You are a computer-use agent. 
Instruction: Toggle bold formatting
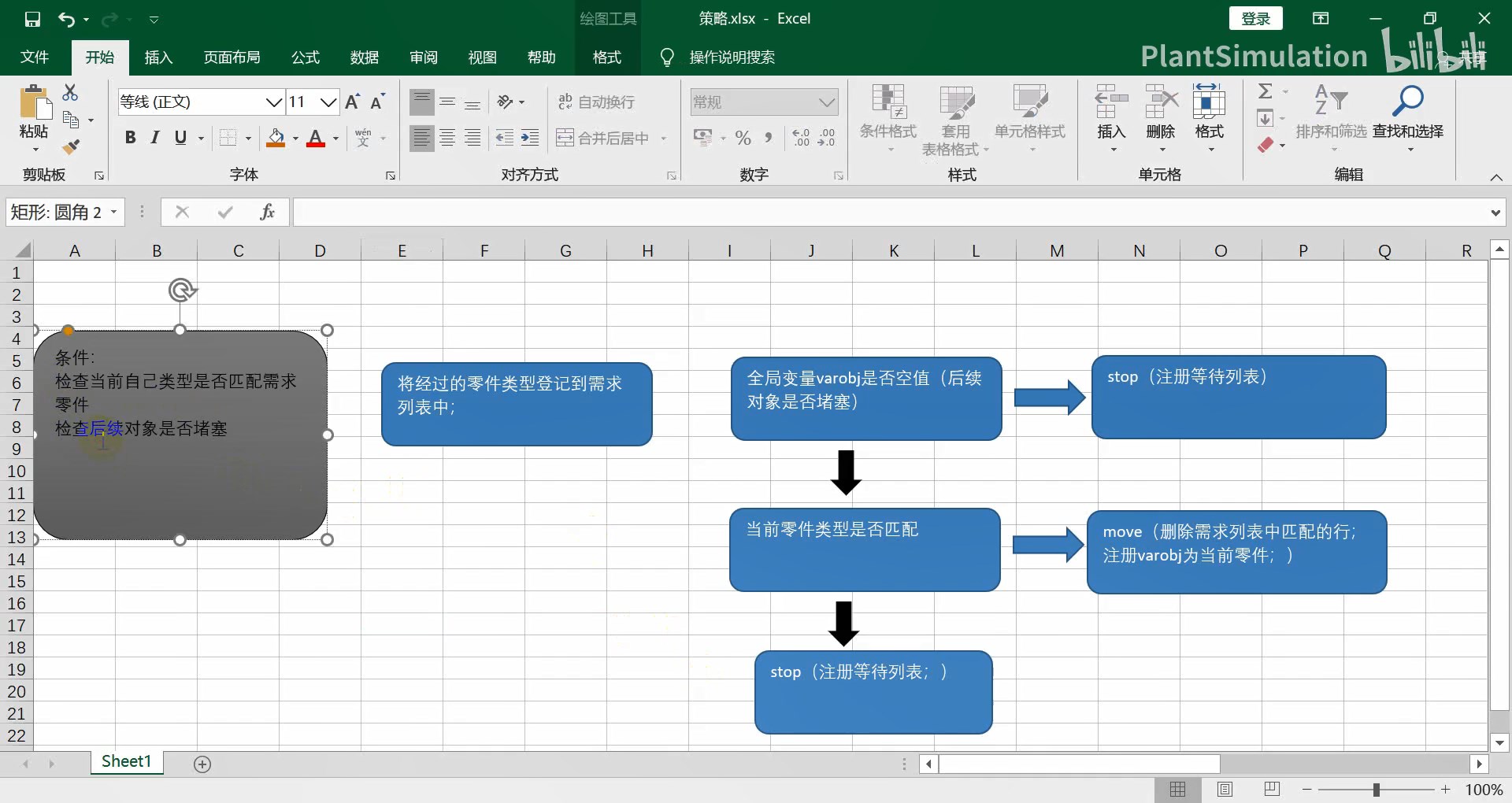tap(130, 138)
